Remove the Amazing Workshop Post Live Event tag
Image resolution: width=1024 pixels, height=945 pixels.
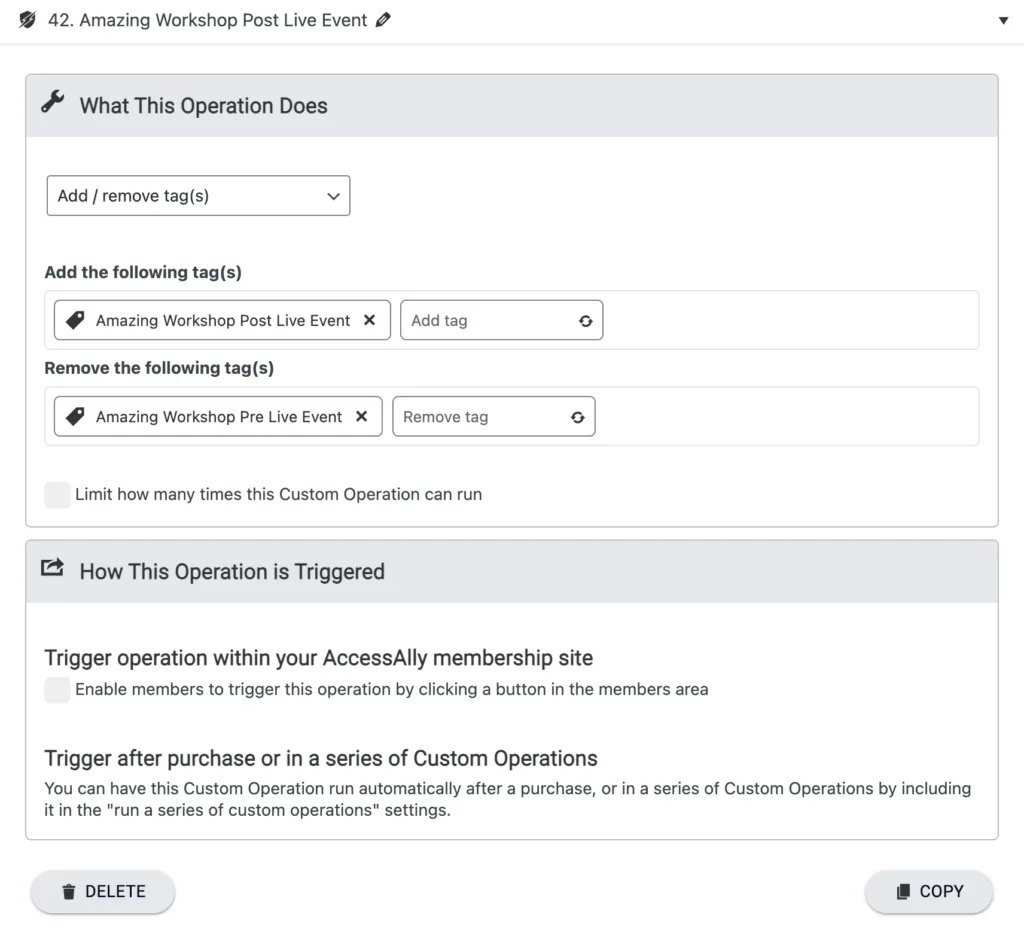coord(369,321)
